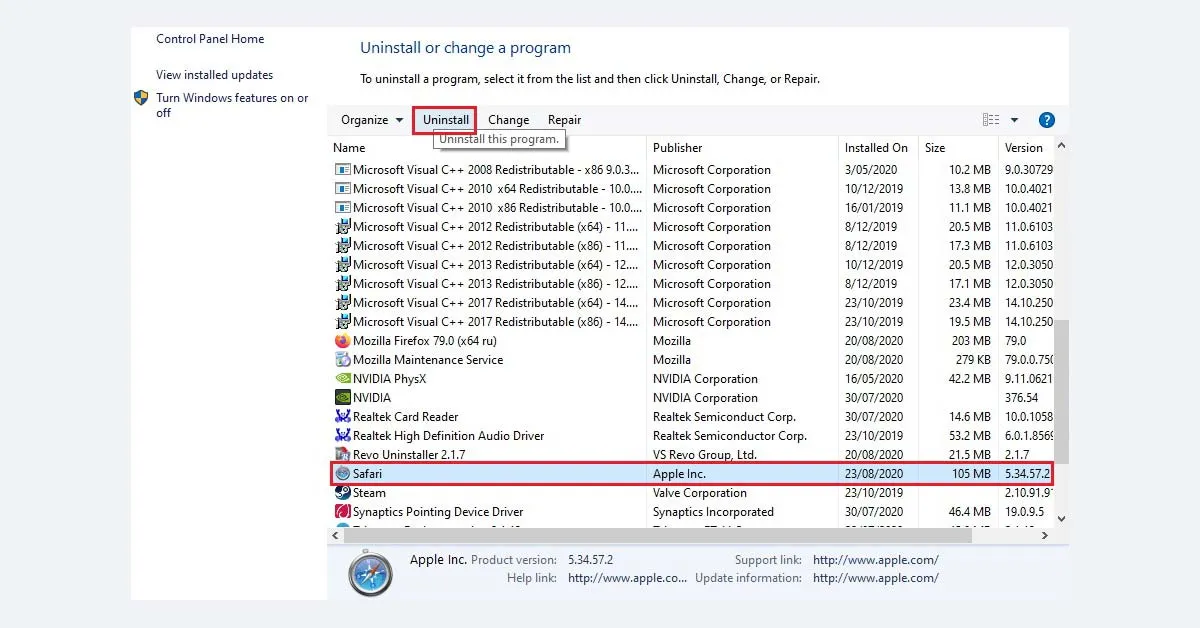Click the Synaptics Pointing Device Driver icon
The width and height of the screenshot is (1200, 628).
(x=343, y=512)
